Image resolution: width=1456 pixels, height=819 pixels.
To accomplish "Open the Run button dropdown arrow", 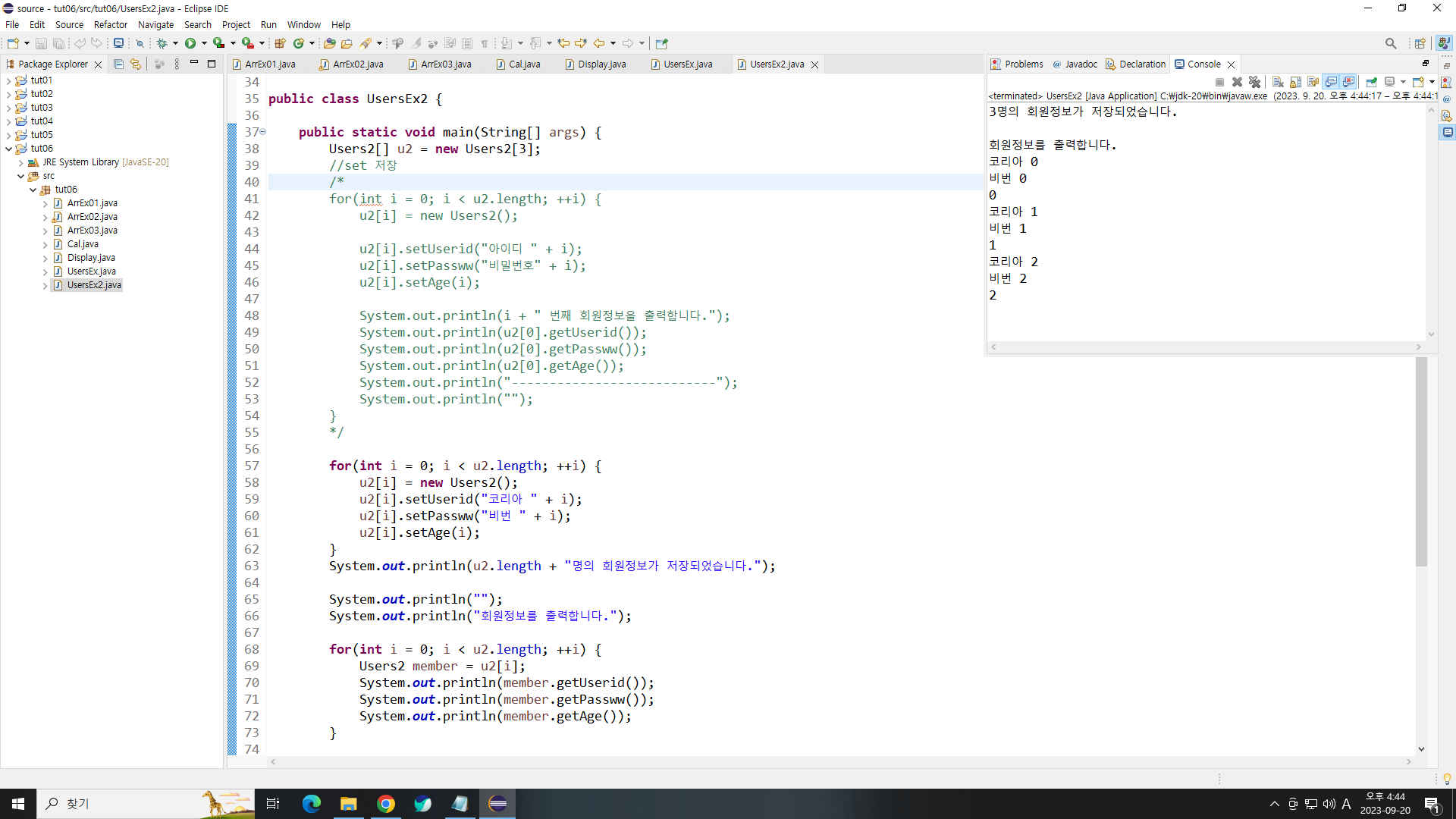I will pos(204,43).
